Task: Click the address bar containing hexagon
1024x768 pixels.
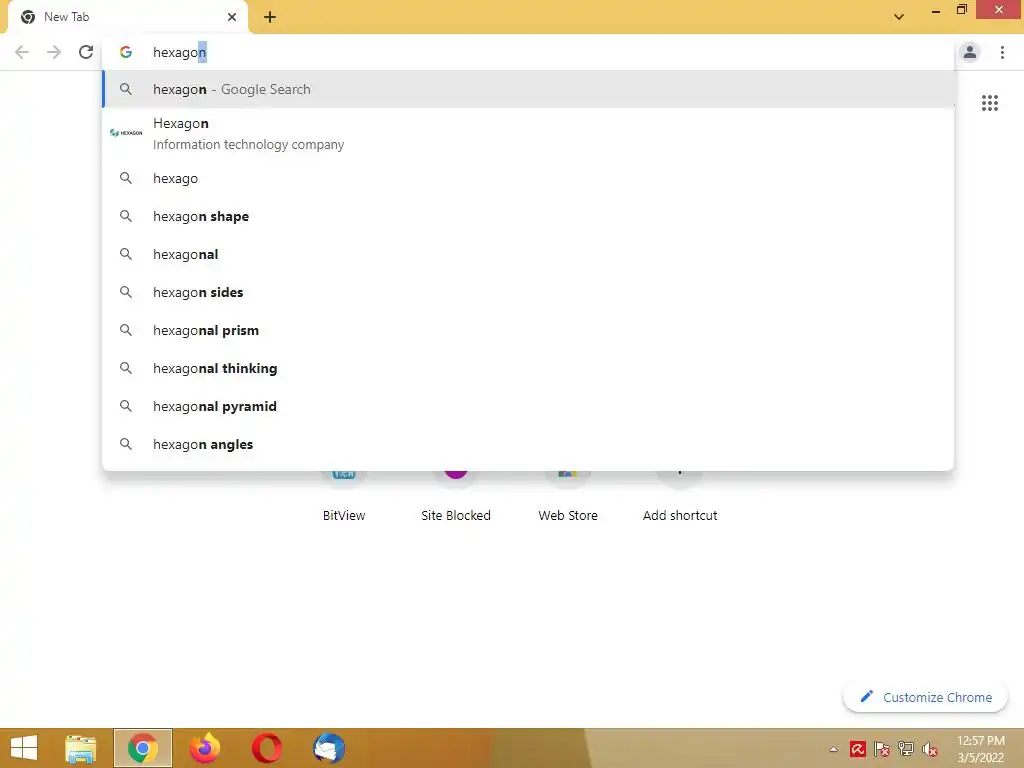Action: [528, 52]
